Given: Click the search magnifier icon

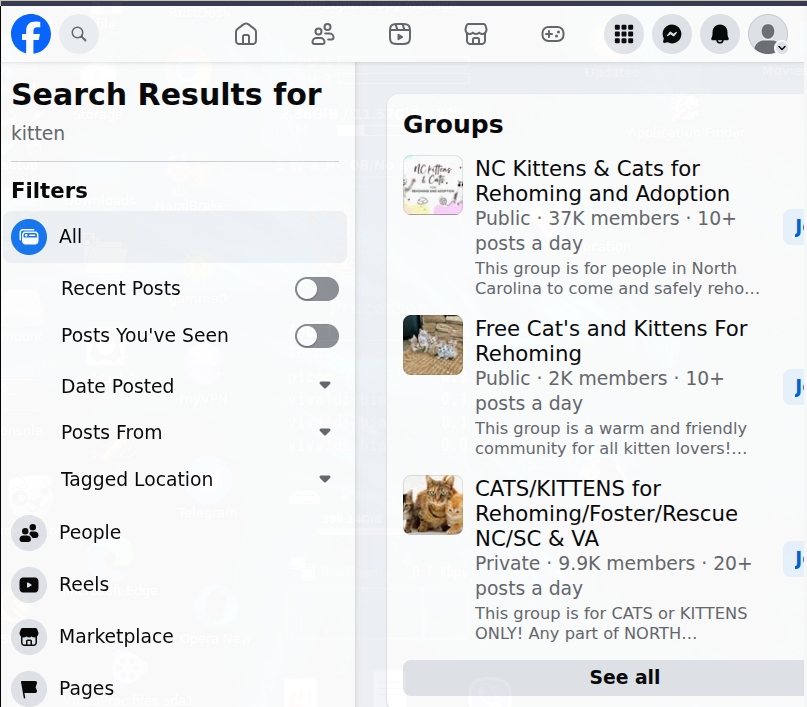Looking at the screenshot, I should tap(79, 34).
